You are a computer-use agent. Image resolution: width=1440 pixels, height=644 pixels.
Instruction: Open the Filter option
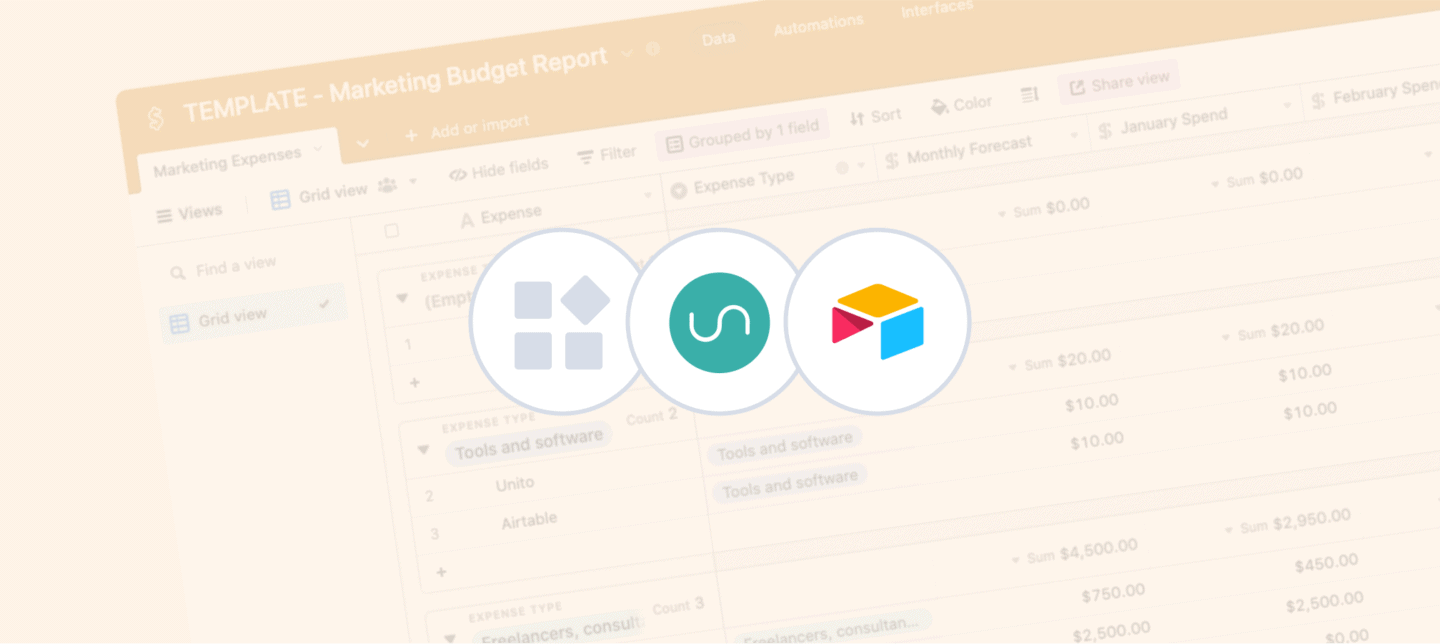click(607, 155)
